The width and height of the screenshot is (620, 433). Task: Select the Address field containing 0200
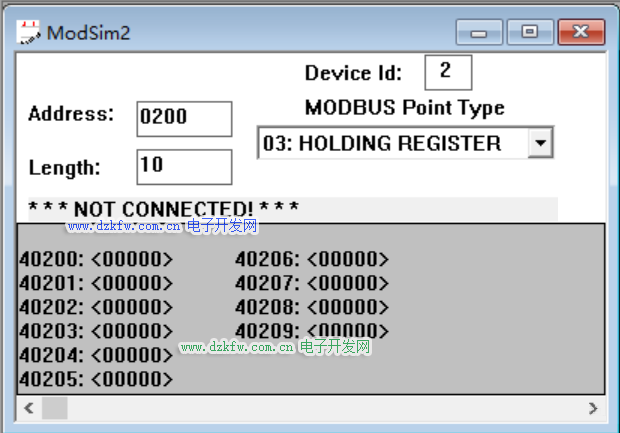pyautogui.click(x=184, y=117)
